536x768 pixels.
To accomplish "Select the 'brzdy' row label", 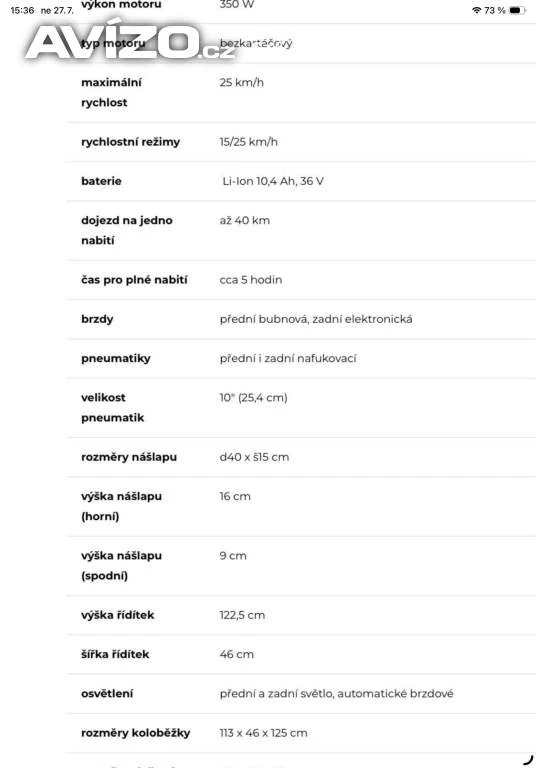I will [97, 319].
